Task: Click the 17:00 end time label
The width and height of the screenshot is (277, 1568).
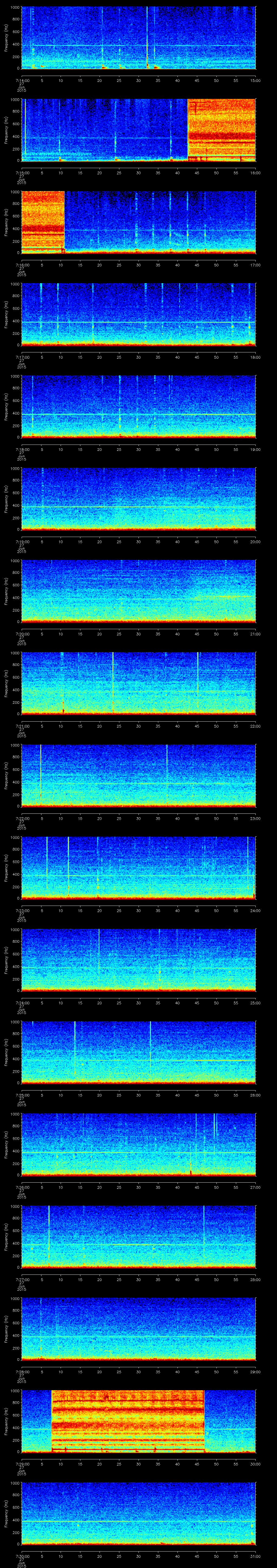Action: coord(255,264)
